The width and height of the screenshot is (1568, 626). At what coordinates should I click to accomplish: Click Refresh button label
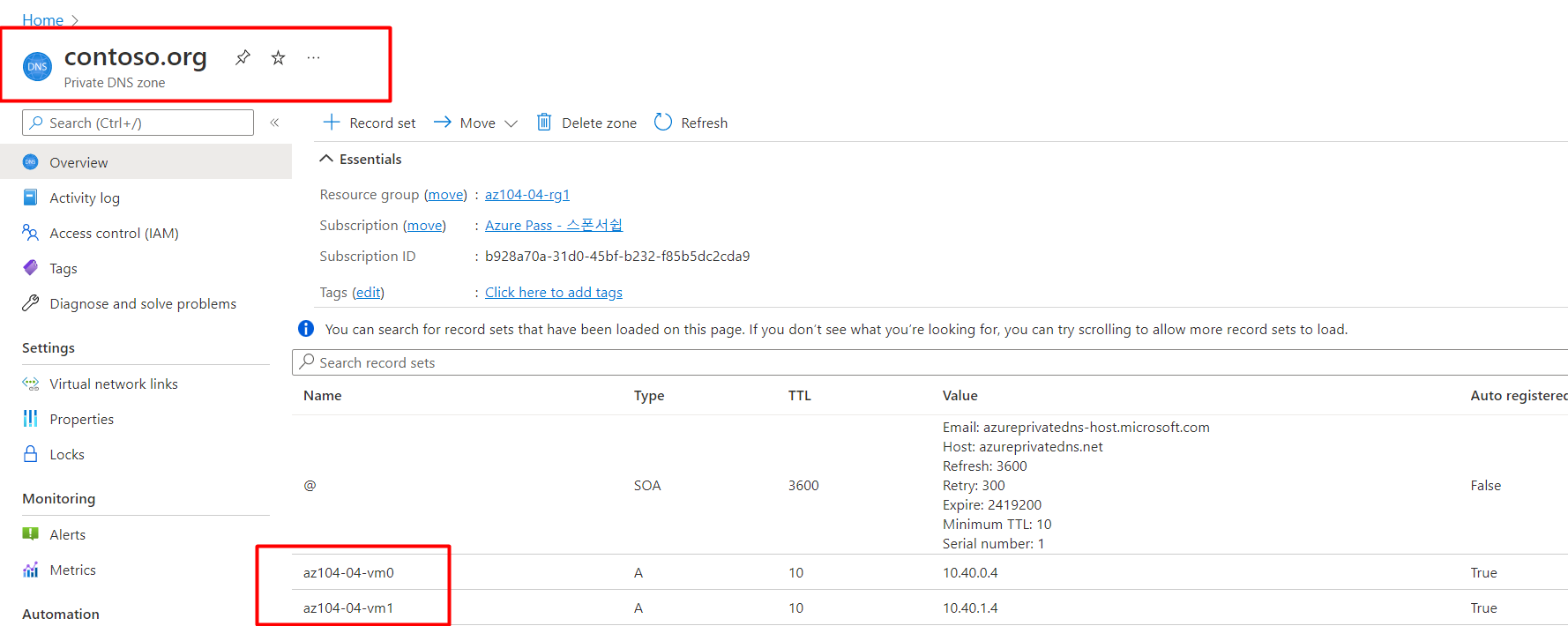(x=704, y=123)
